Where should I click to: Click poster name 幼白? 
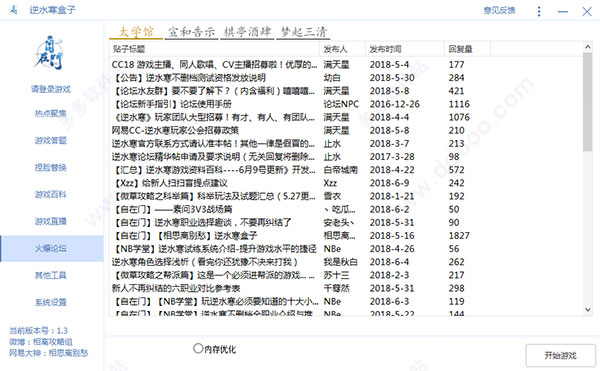(x=332, y=78)
